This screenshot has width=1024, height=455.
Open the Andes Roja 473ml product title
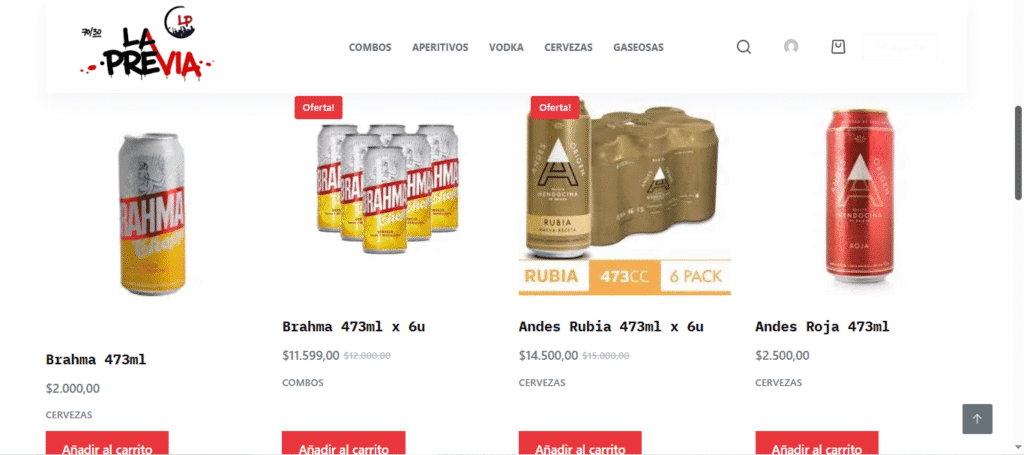(822, 326)
